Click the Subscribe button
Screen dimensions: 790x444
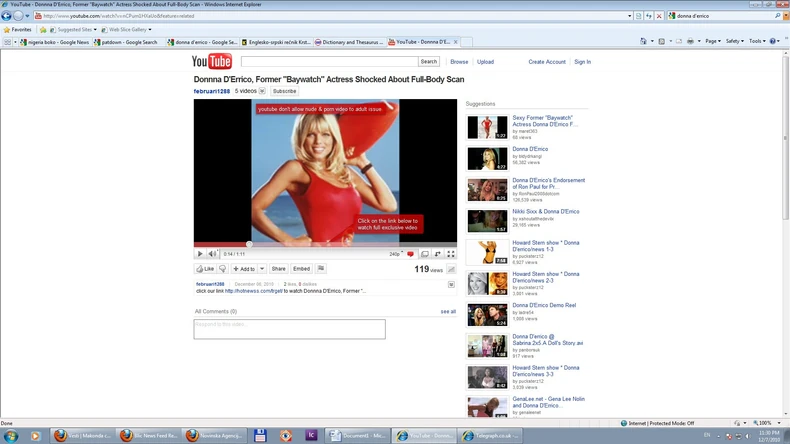(284, 91)
